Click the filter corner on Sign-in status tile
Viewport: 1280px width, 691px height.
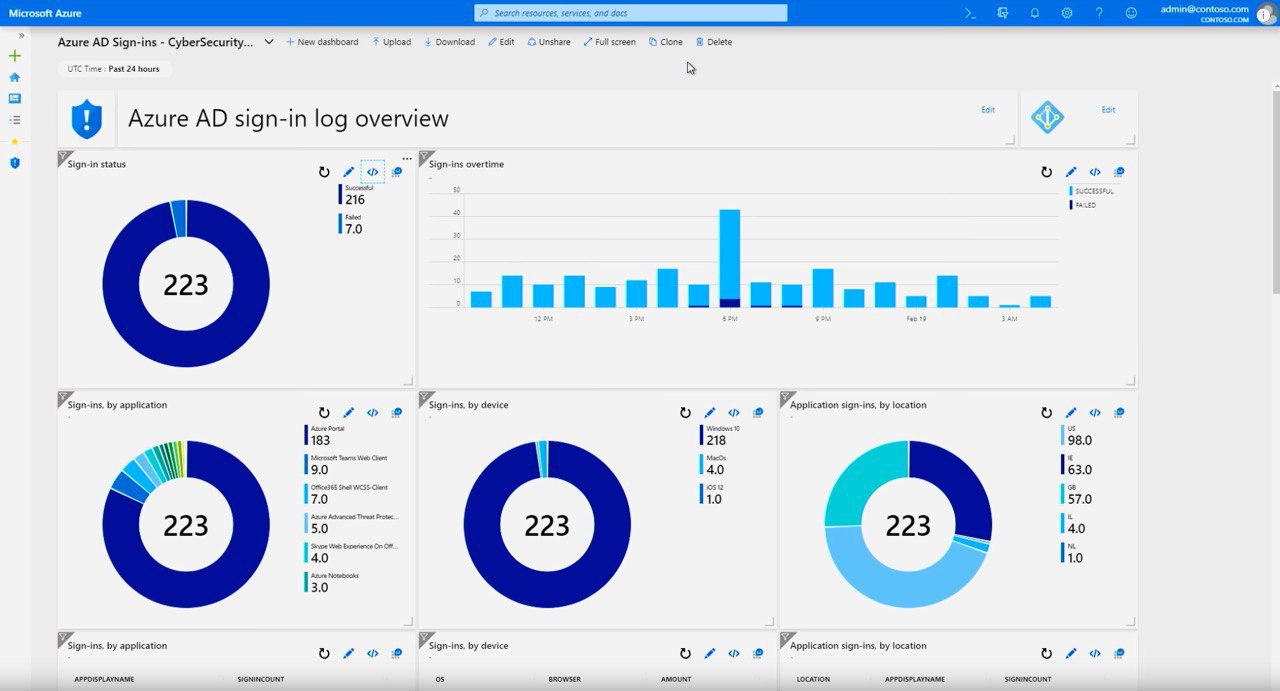click(x=64, y=157)
